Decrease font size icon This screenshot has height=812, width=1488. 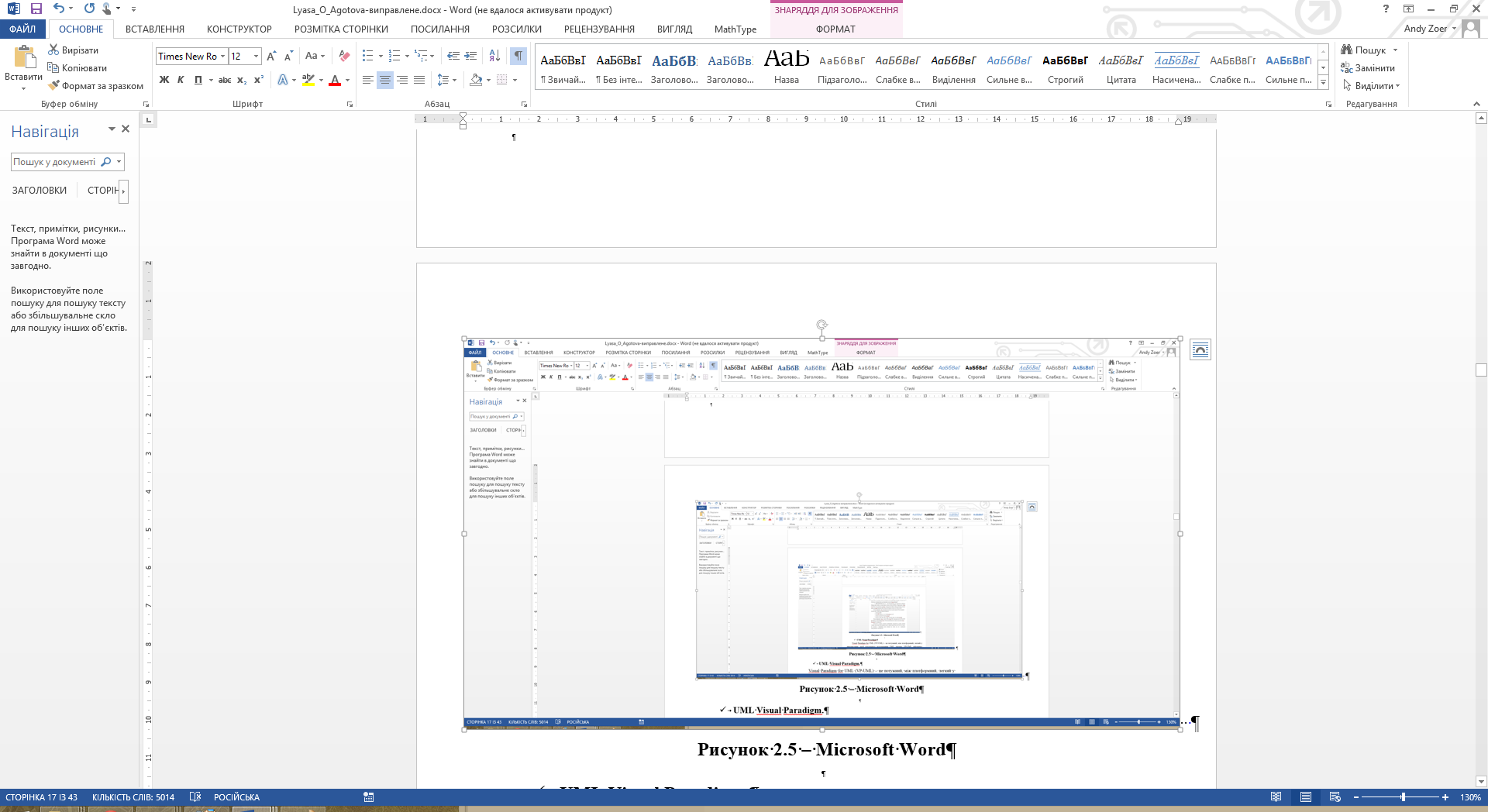288,56
